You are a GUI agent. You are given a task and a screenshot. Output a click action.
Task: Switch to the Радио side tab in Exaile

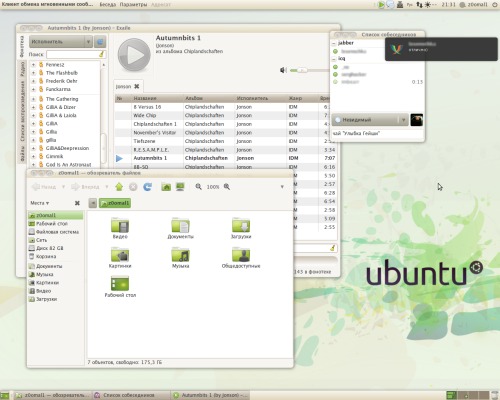click(x=22, y=70)
